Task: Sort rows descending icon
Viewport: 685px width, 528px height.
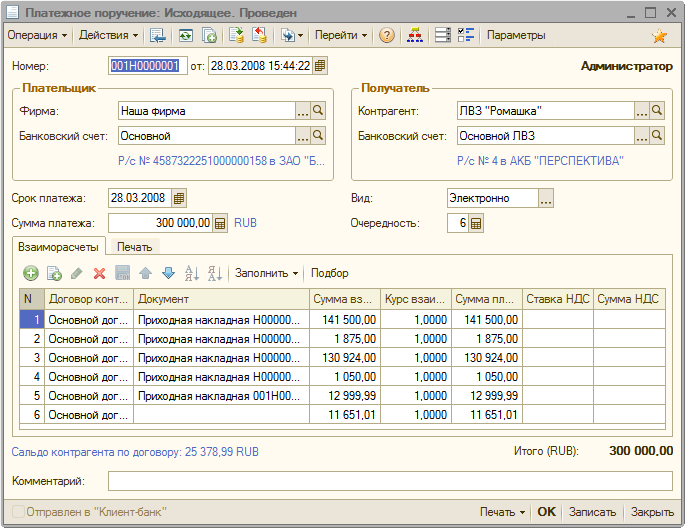Action: 214,273
